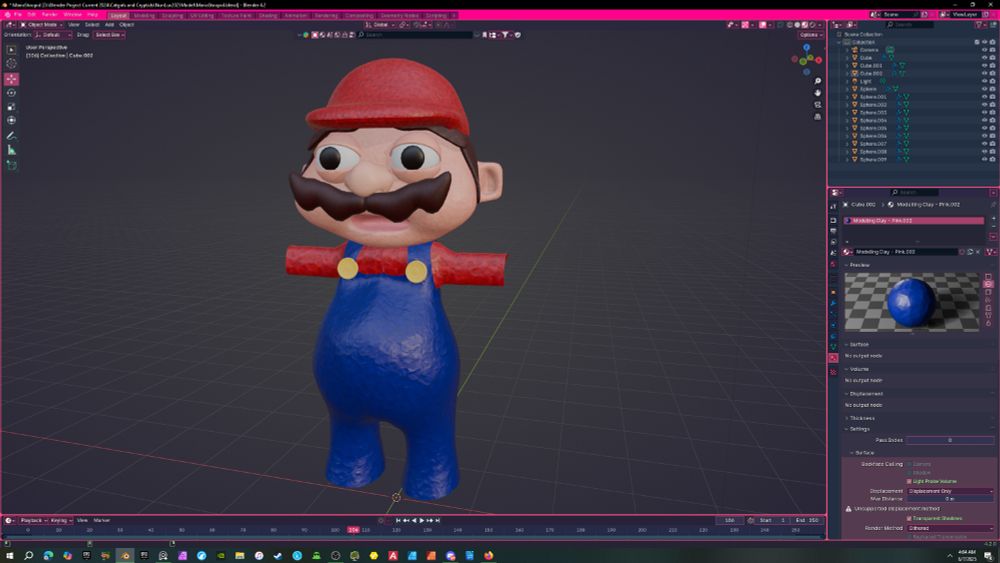Toggle Backface Culling Shadow checkbox
This screenshot has width=1000, height=563.
coord(909,472)
